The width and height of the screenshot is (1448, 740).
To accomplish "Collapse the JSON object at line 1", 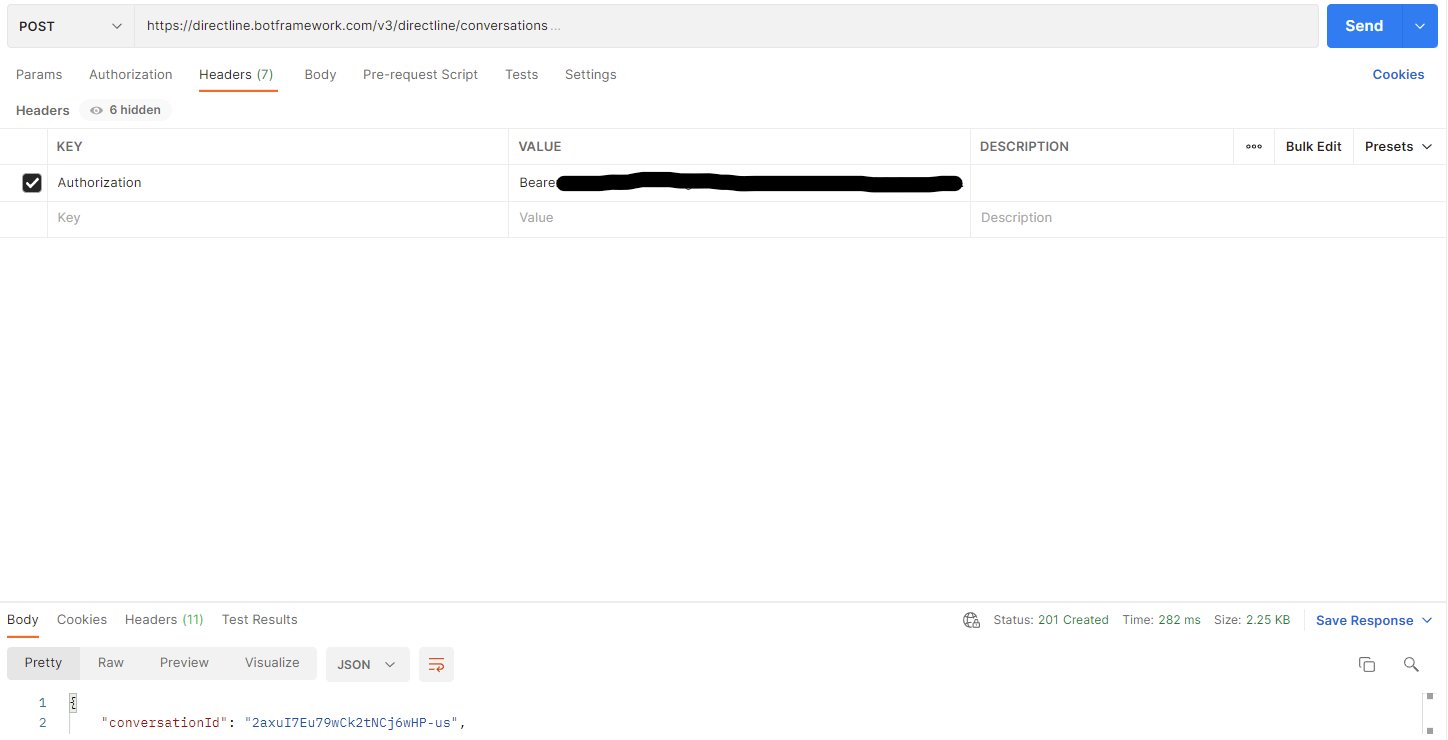I will tap(72, 702).
